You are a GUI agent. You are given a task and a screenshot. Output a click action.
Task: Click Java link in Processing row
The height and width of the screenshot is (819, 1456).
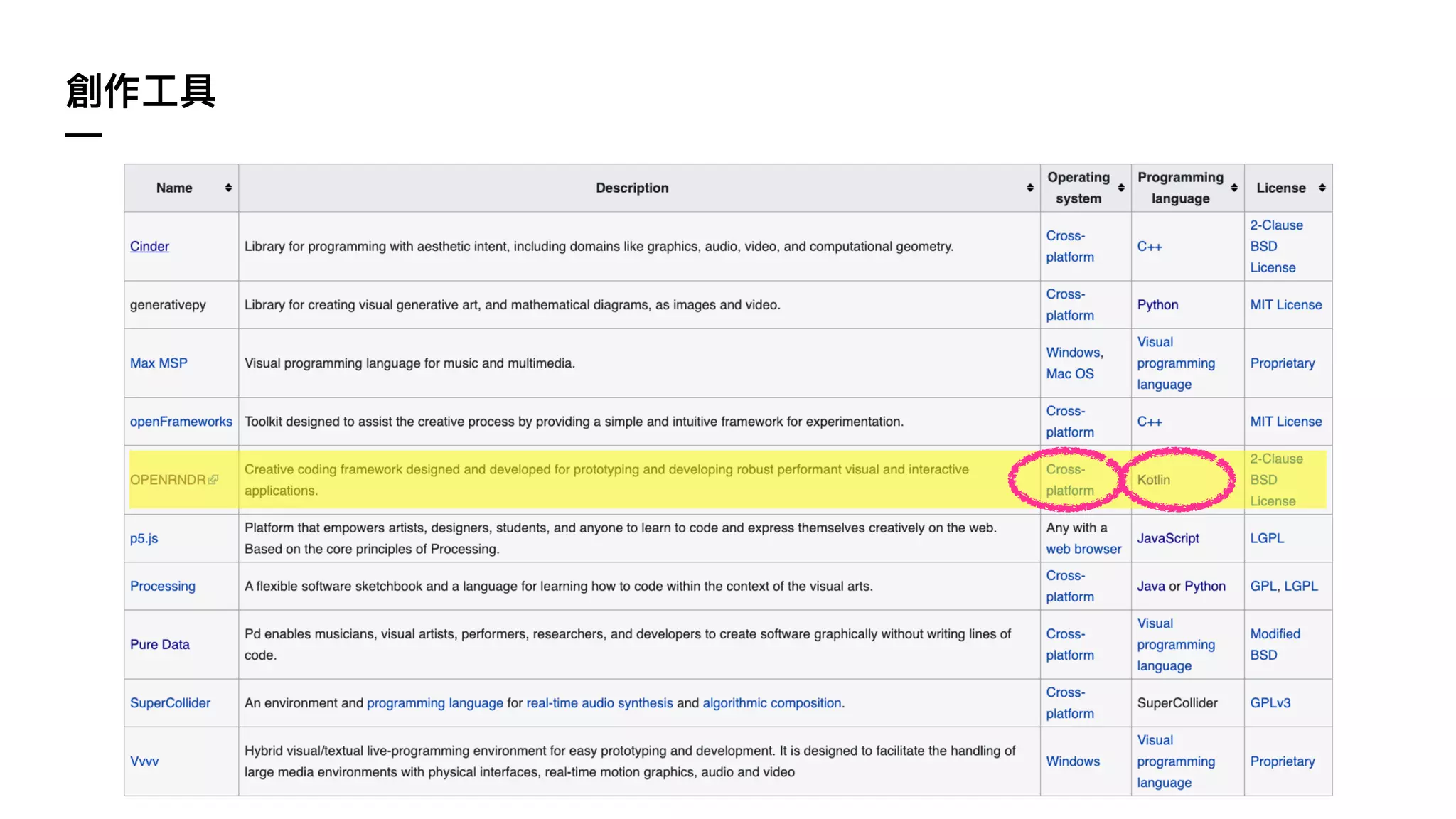[1150, 586]
